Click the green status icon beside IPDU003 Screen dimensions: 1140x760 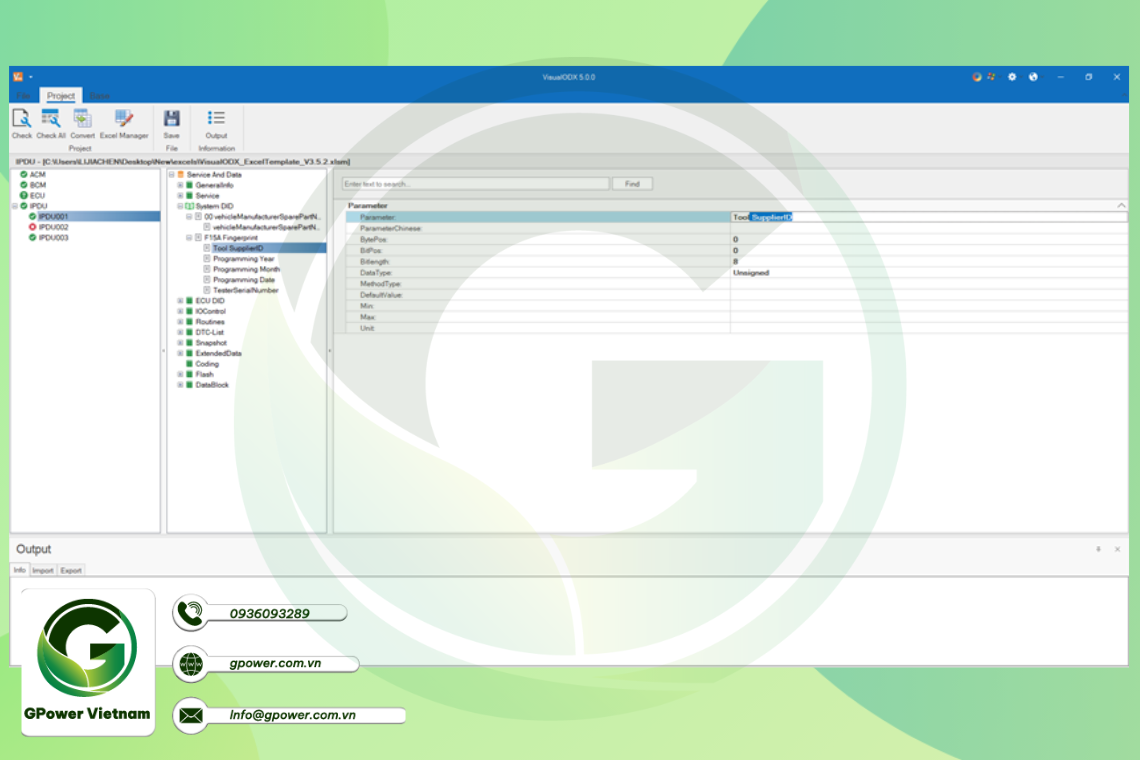[x=33, y=238]
